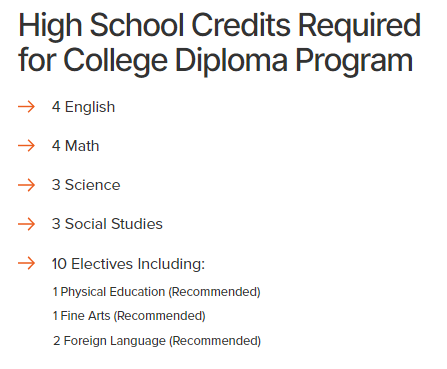The width and height of the screenshot is (447, 369).
Task: Select the '3 Social Studies' list item
Action: coord(107,224)
